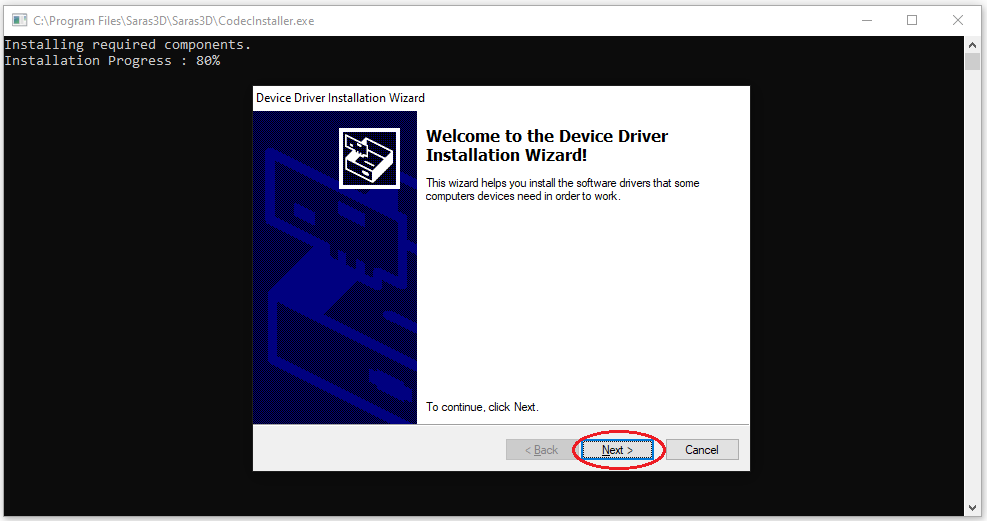Click the disabled Back button
Screen dimensions: 987x521
click(x=541, y=450)
